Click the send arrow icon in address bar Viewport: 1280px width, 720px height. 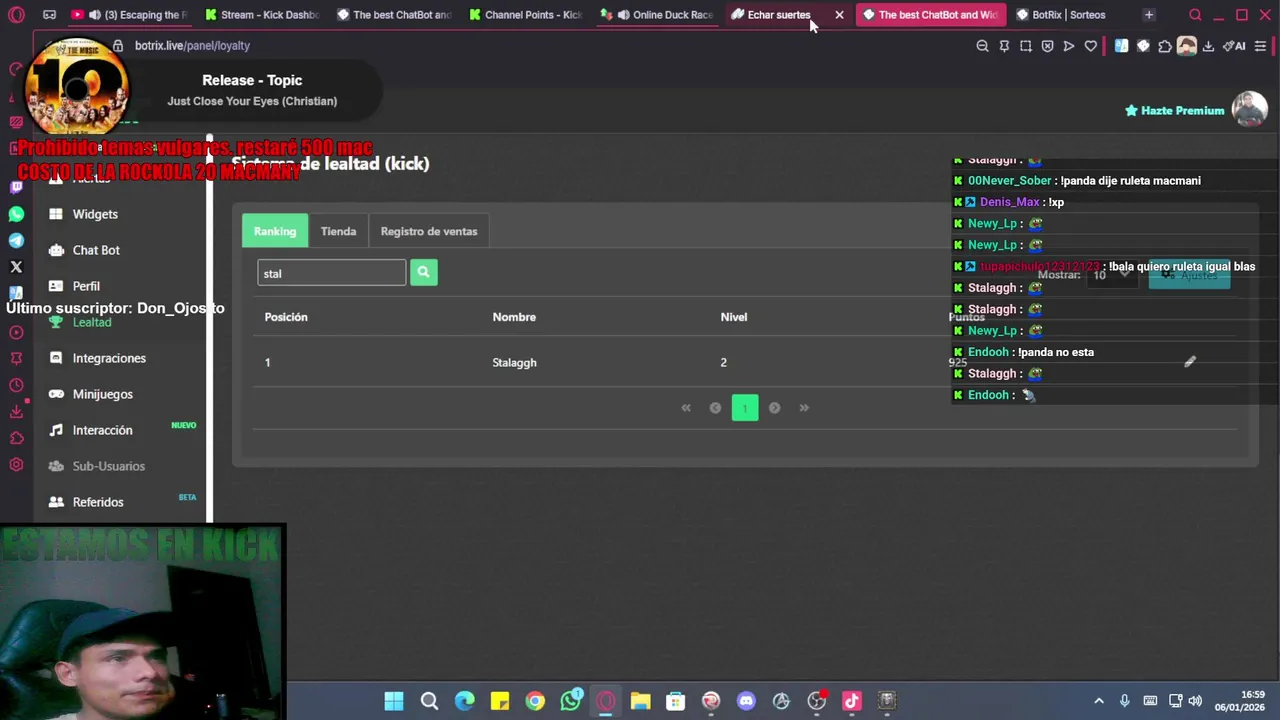[x=1069, y=46]
